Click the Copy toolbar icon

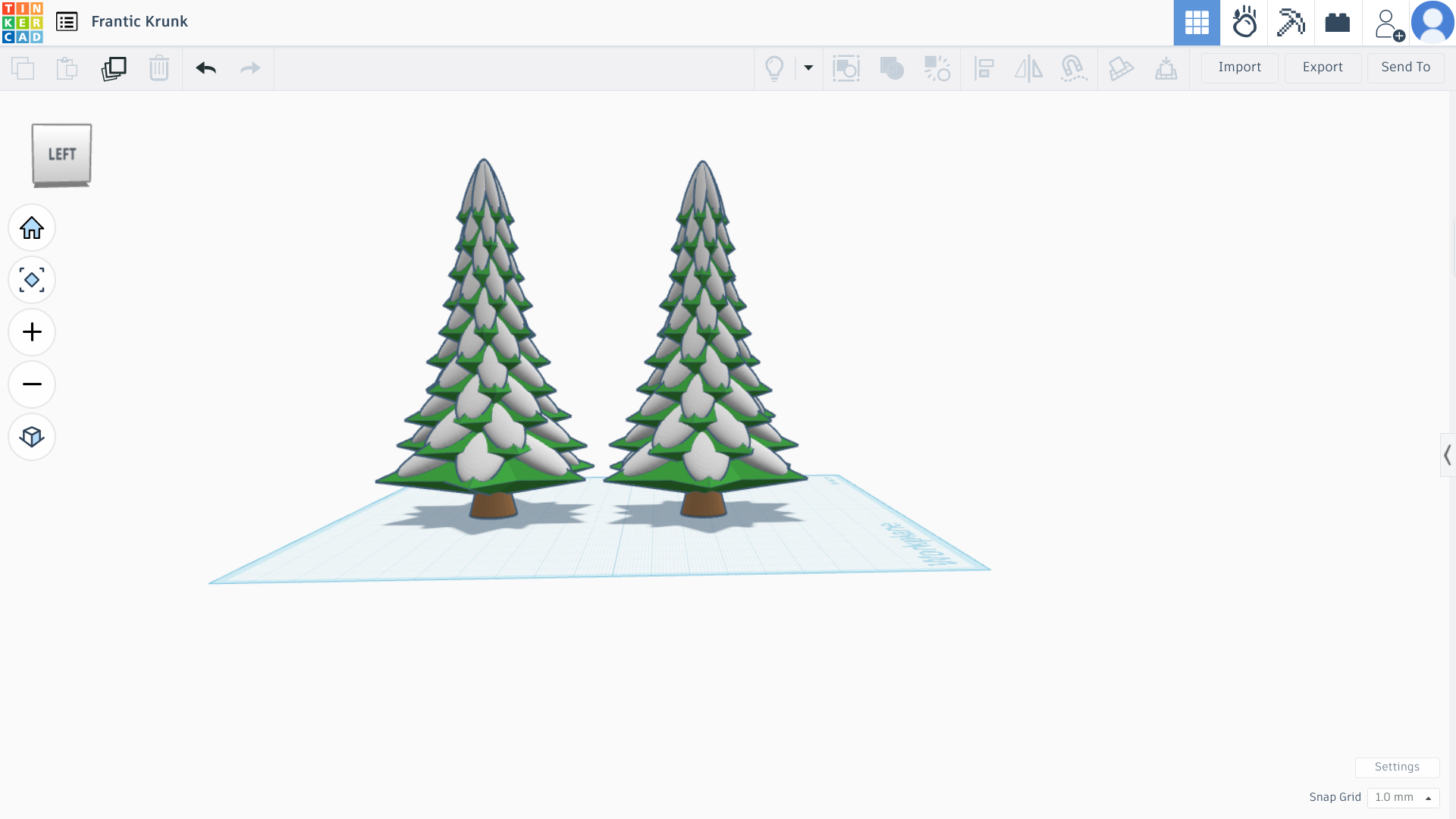tap(23, 68)
